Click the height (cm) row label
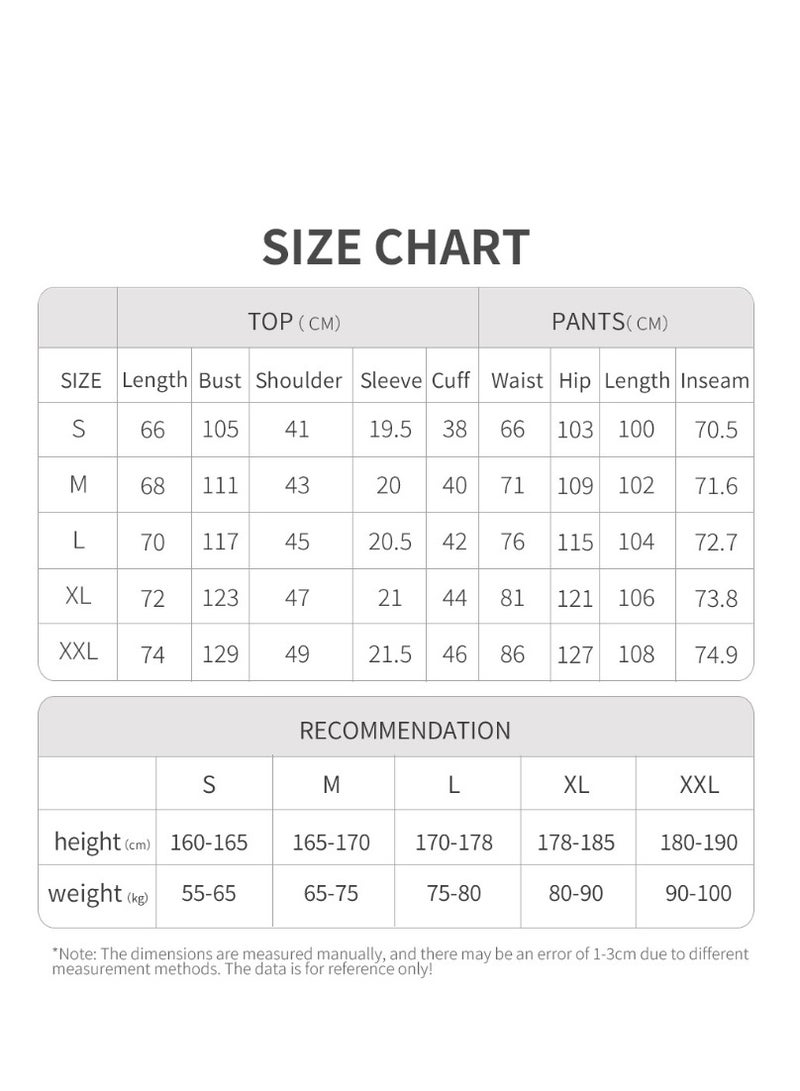The height and width of the screenshot is (1091, 800). point(102,842)
